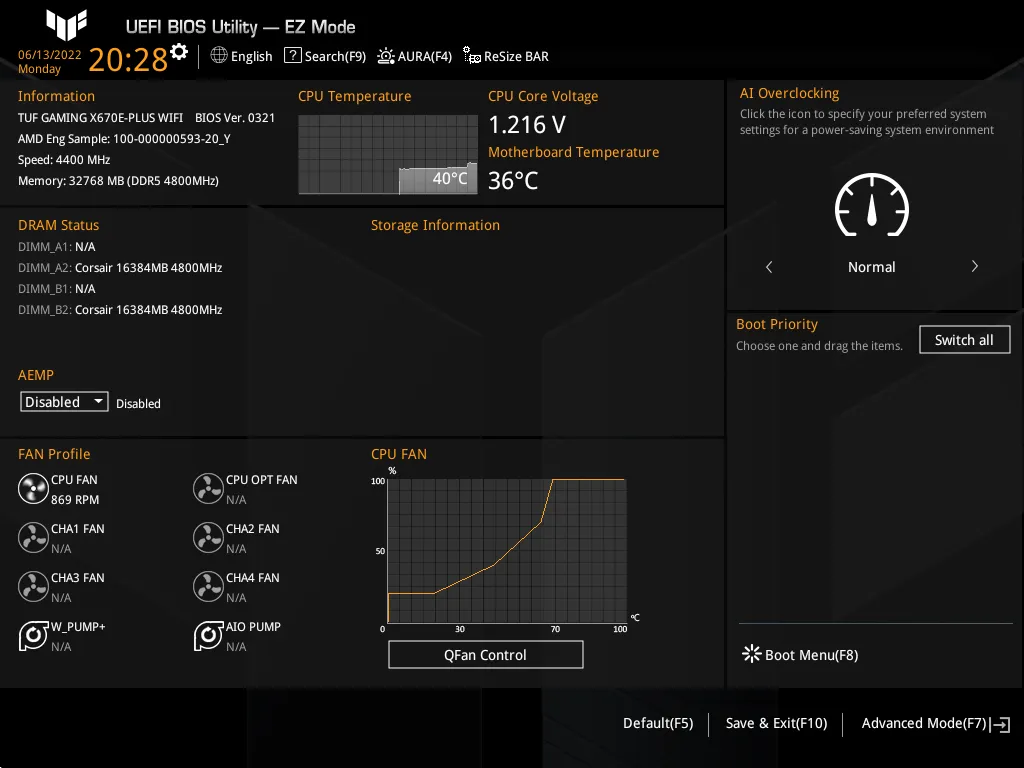Click the CPU OPT FAN icon
The height and width of the screenshot is (768, 1024).
pos(208,489)
